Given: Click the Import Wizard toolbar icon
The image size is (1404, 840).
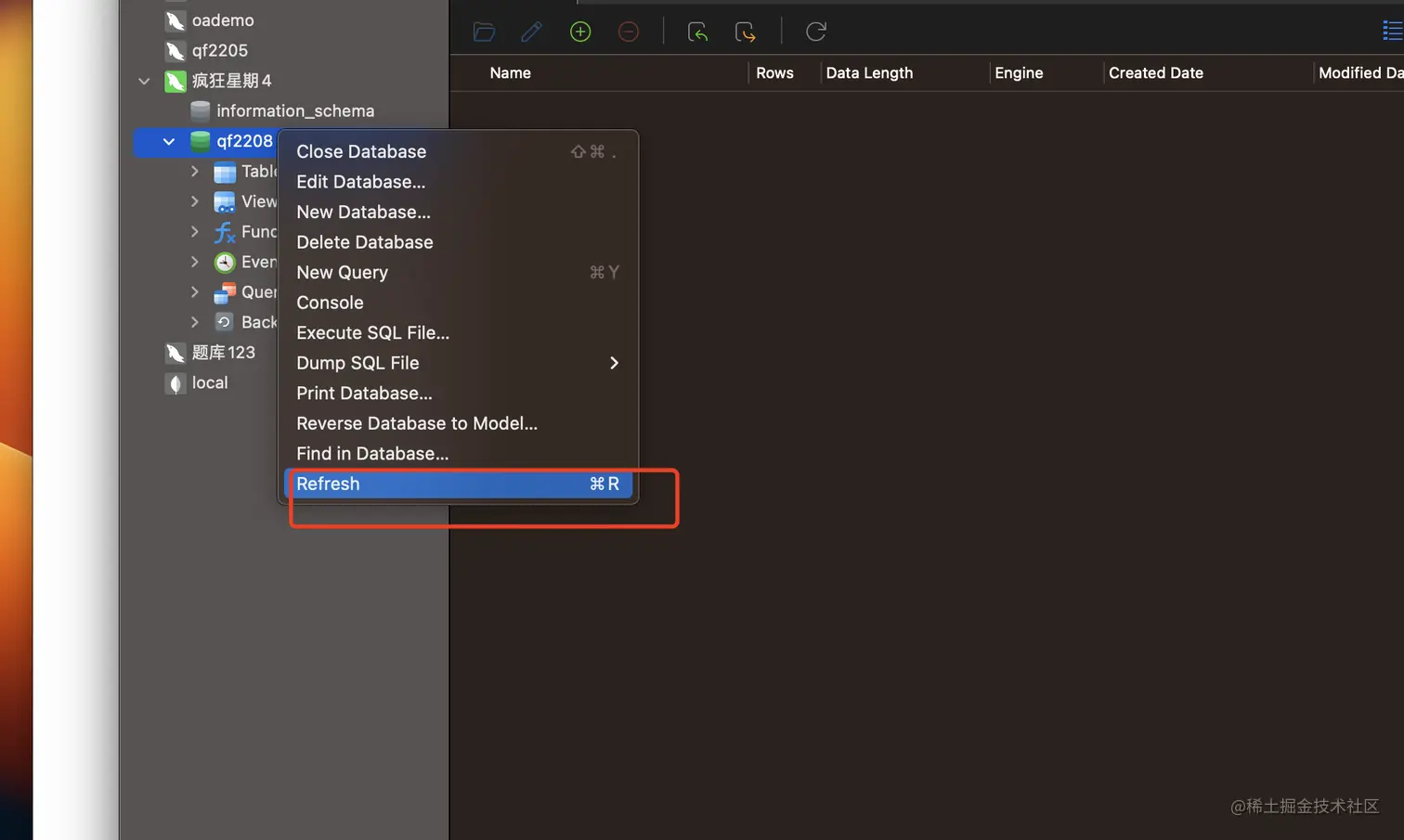Looking at the screenshot, I should pyautogui.click(x=698, y=32).
